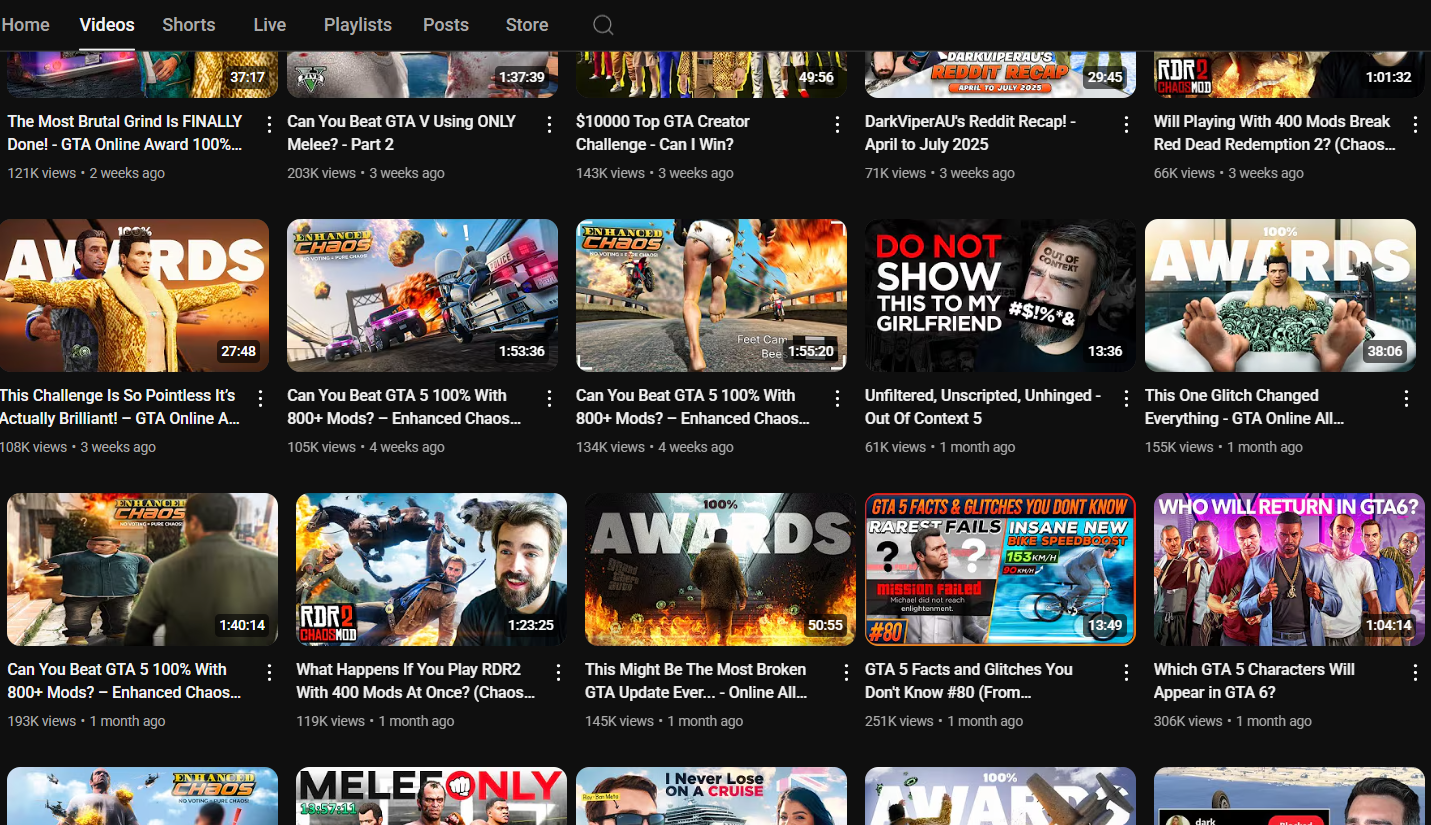Click the '203K views • 3 weeks ago' text

pos(366,173)
